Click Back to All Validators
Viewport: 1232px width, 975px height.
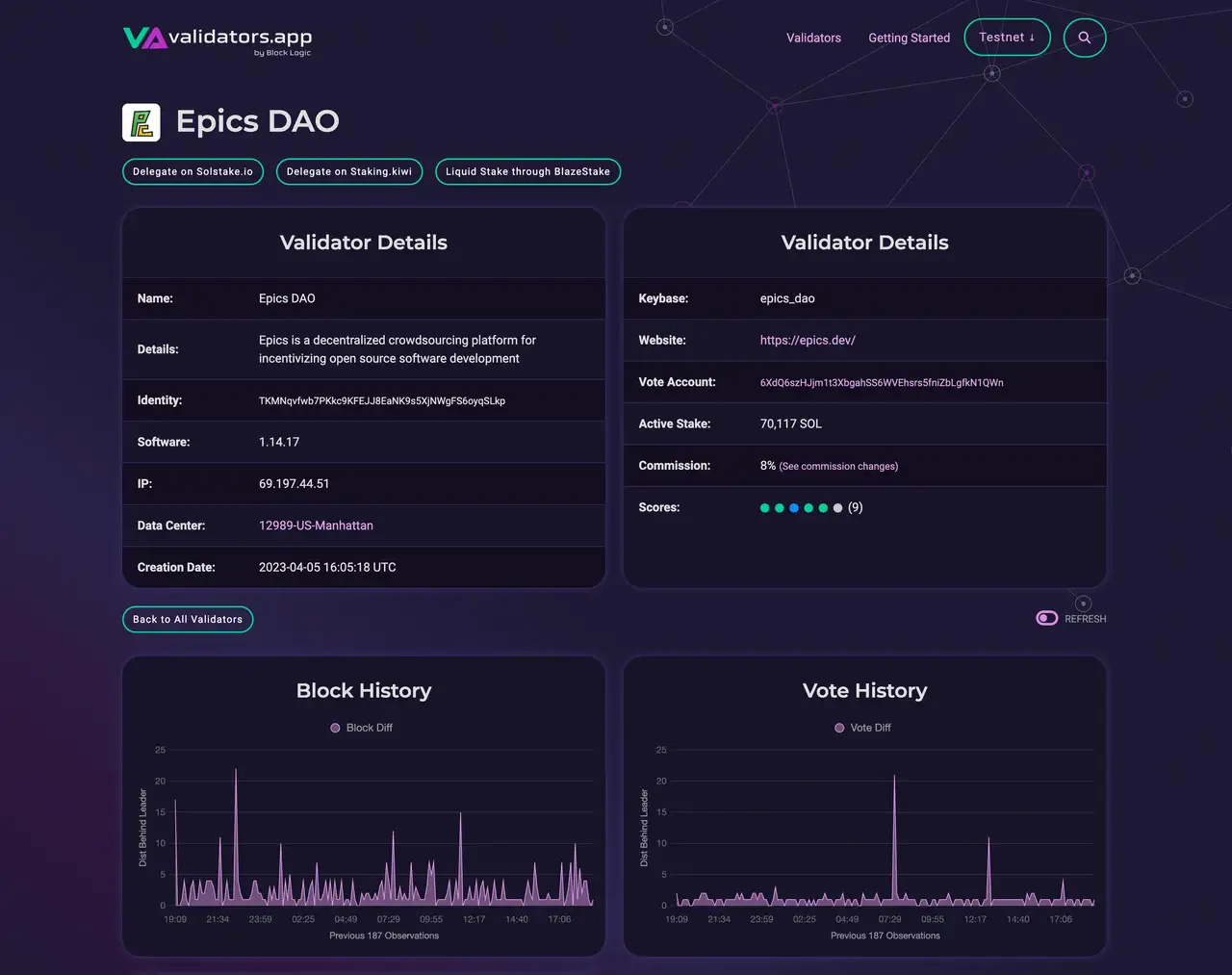click(x=187, y=619)
